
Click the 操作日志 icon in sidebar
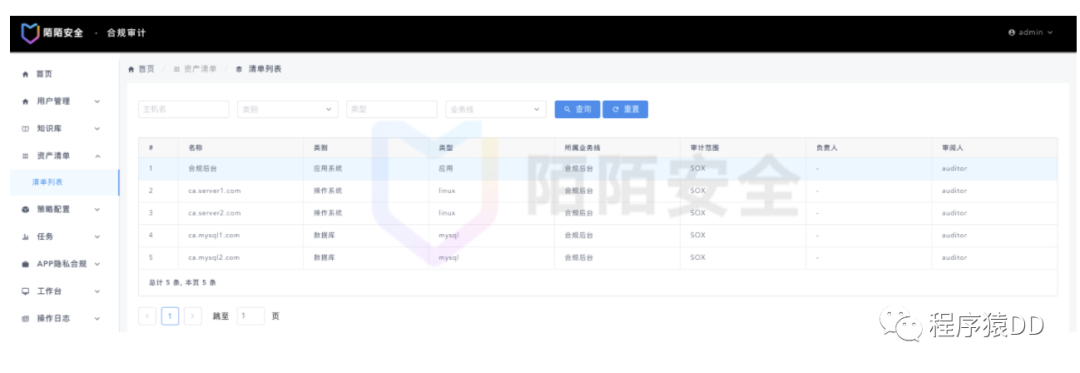click(25, 319)
